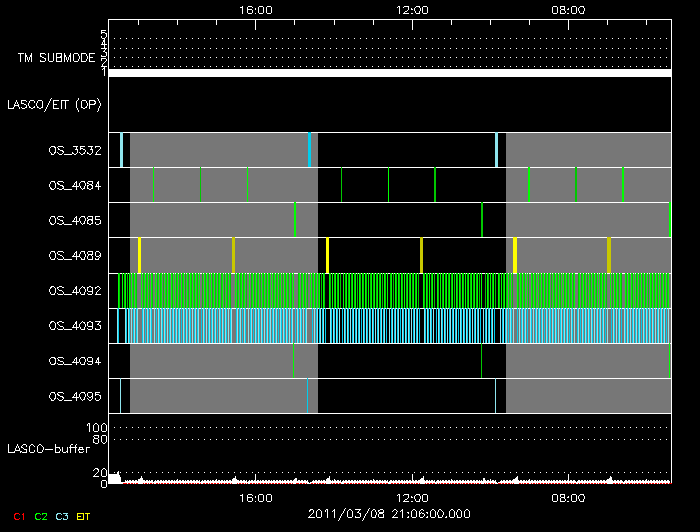Screen dimensions: 700x532
Task: Click the leftmost cyan marker in OS_3532 row
Action: (x=121, y=149)
